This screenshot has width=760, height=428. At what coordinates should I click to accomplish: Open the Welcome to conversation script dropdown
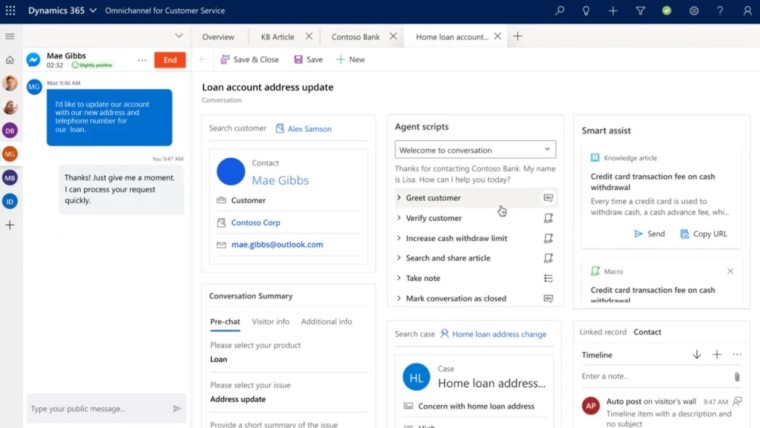(x=475, y=150)
